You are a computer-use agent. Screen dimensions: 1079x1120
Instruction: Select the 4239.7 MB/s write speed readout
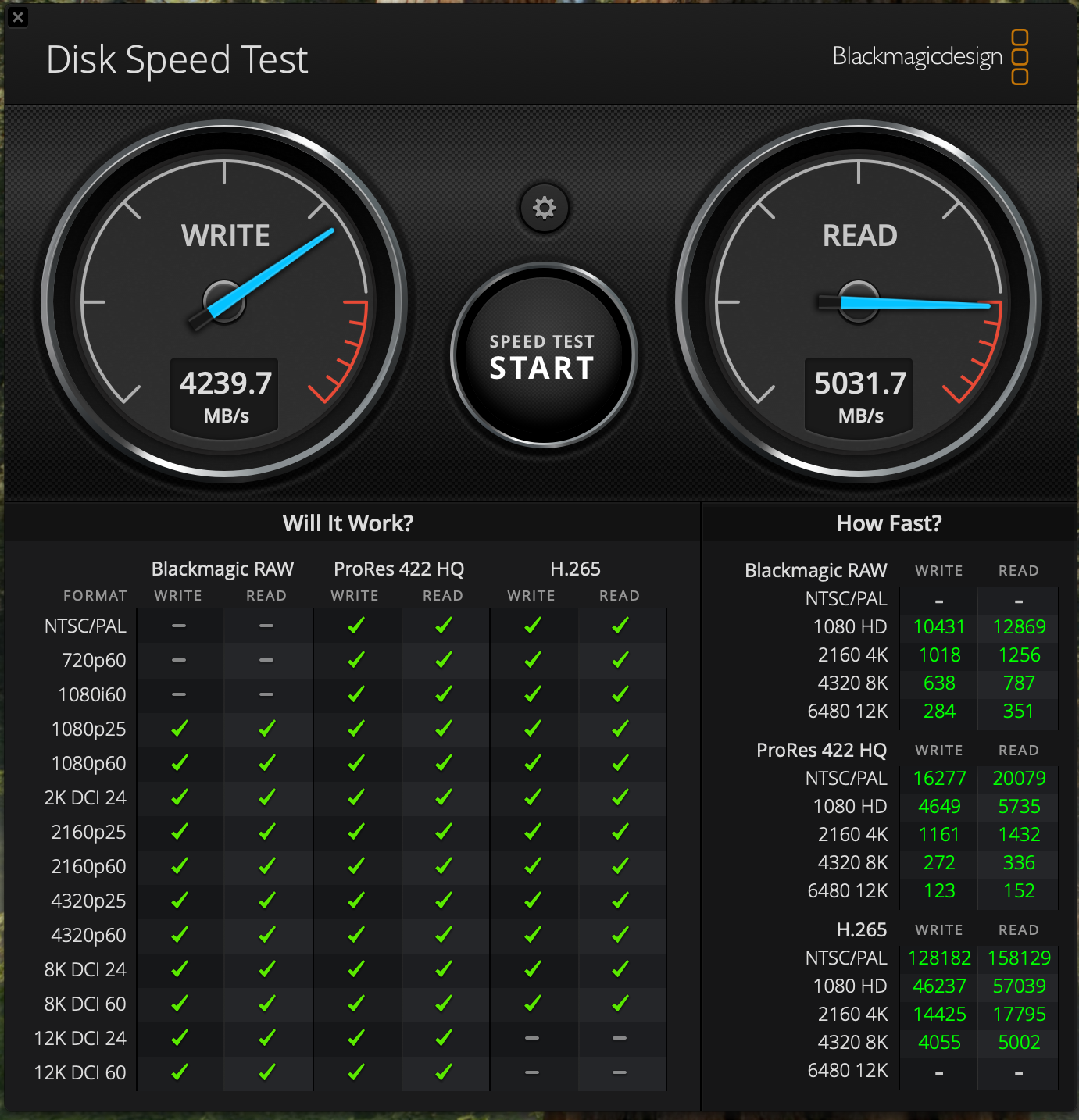point(225,396)
